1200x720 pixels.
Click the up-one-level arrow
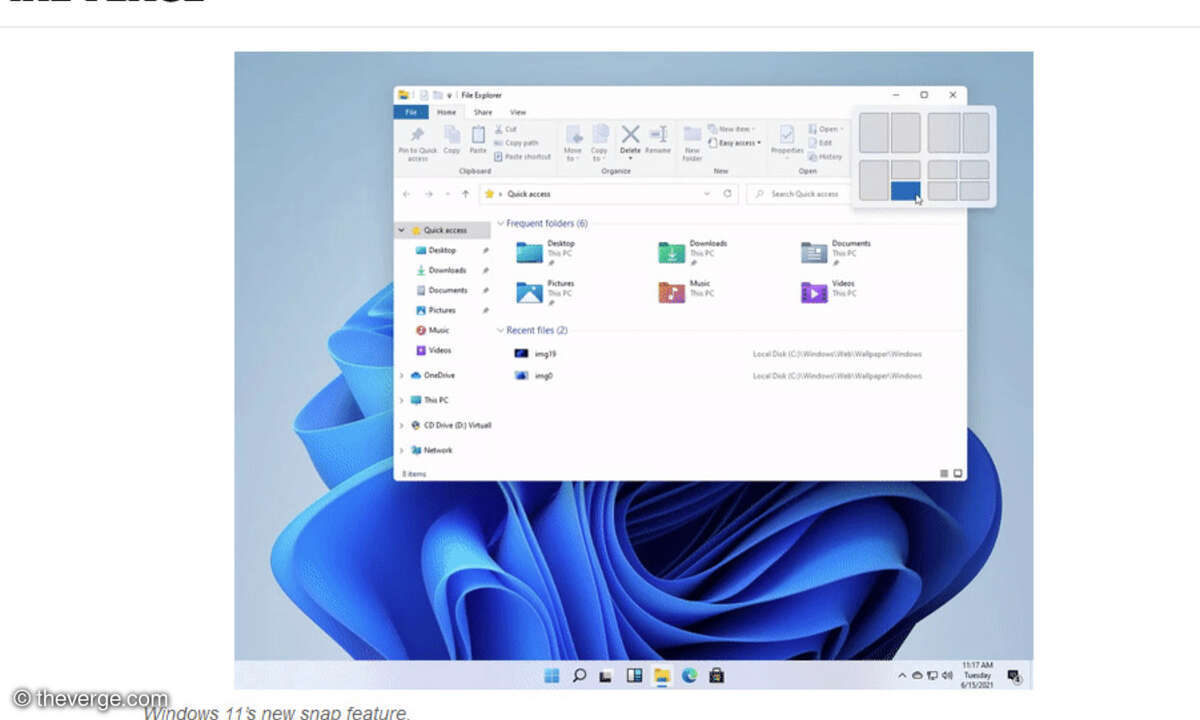466,194
